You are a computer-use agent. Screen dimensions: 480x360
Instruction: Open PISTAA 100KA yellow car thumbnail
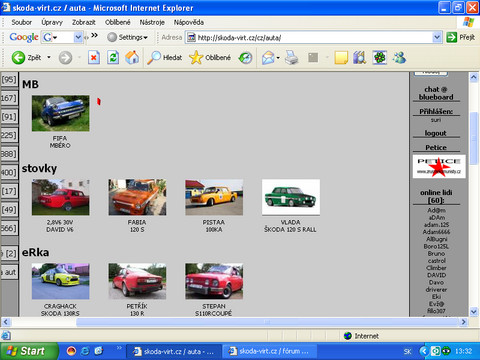tap(214, 197)
